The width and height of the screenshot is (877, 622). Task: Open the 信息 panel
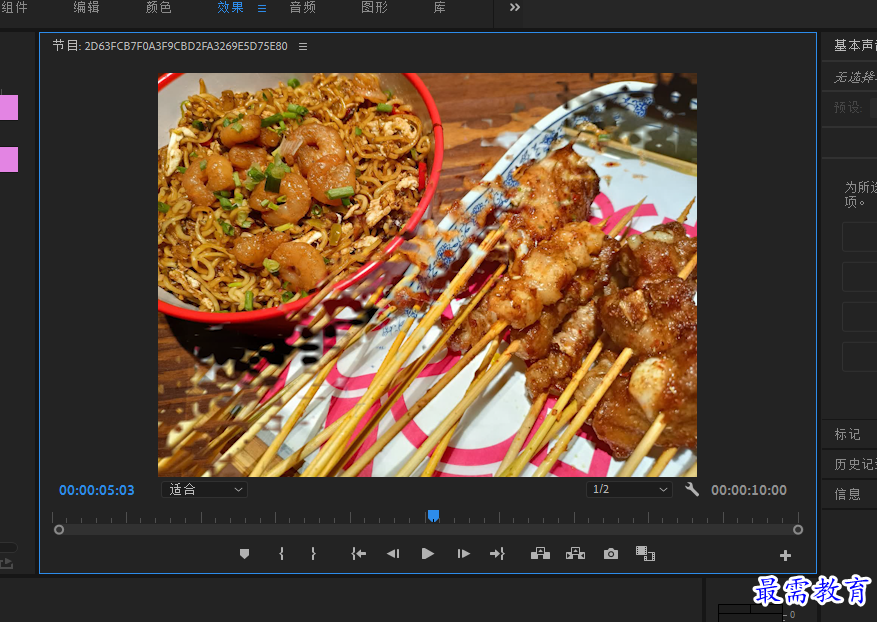[847, 494]
